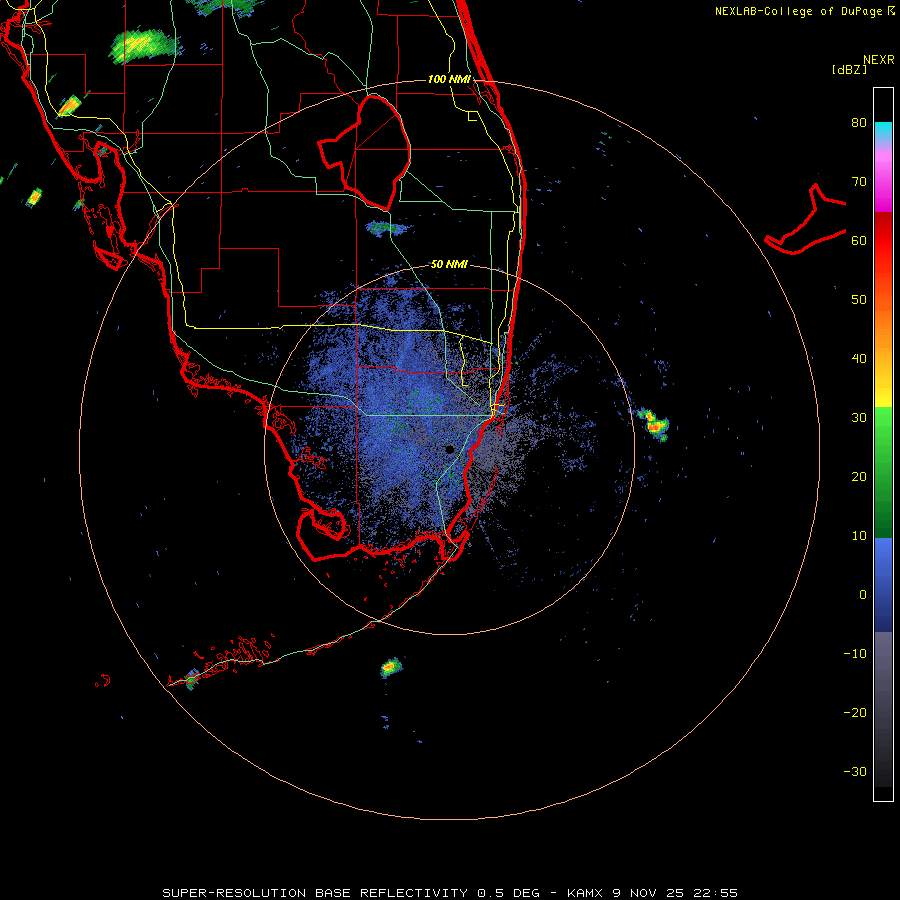Pick the red segment of the color bar
The image size is (900, 900).
[x=883, y=244]
